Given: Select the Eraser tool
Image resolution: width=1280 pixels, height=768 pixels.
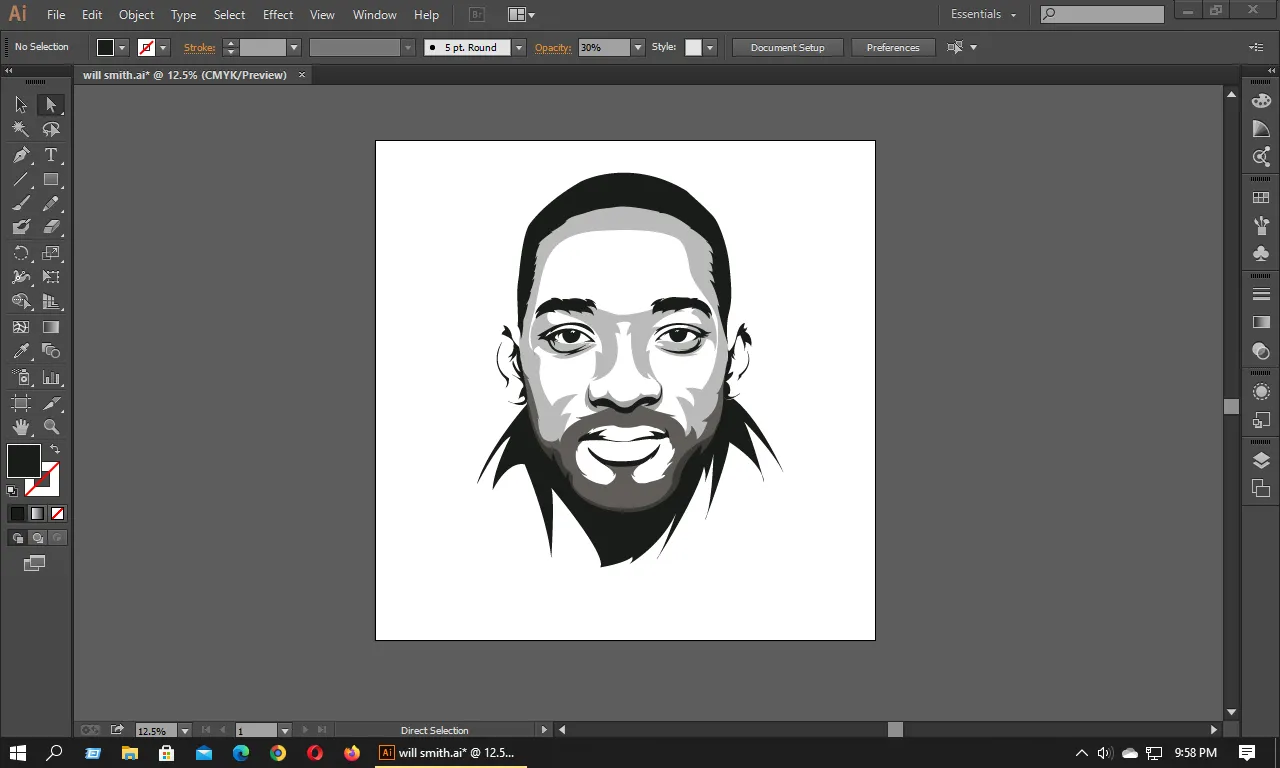Looking at the screenshot, I should [x=51, y=227].
